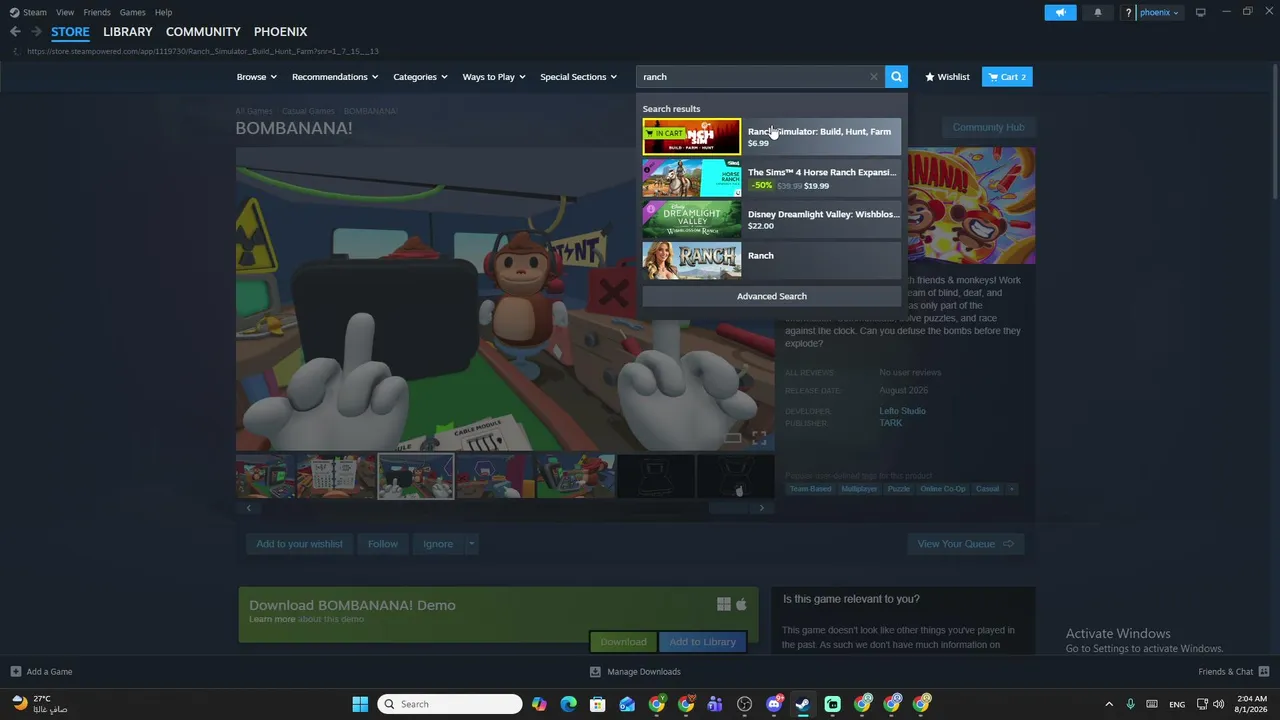Go back using the back arrow
The image size is (1280, 720).
tap(15, 32)
